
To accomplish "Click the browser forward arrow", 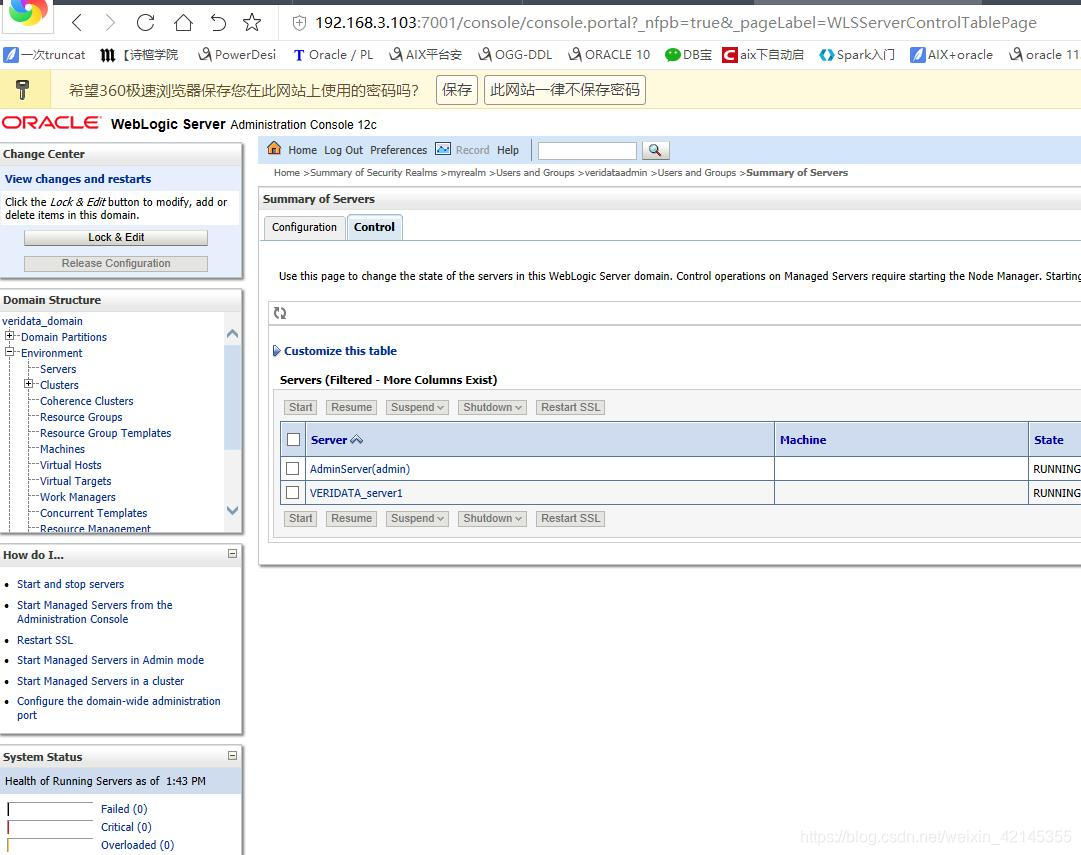I will click(110, 23).
